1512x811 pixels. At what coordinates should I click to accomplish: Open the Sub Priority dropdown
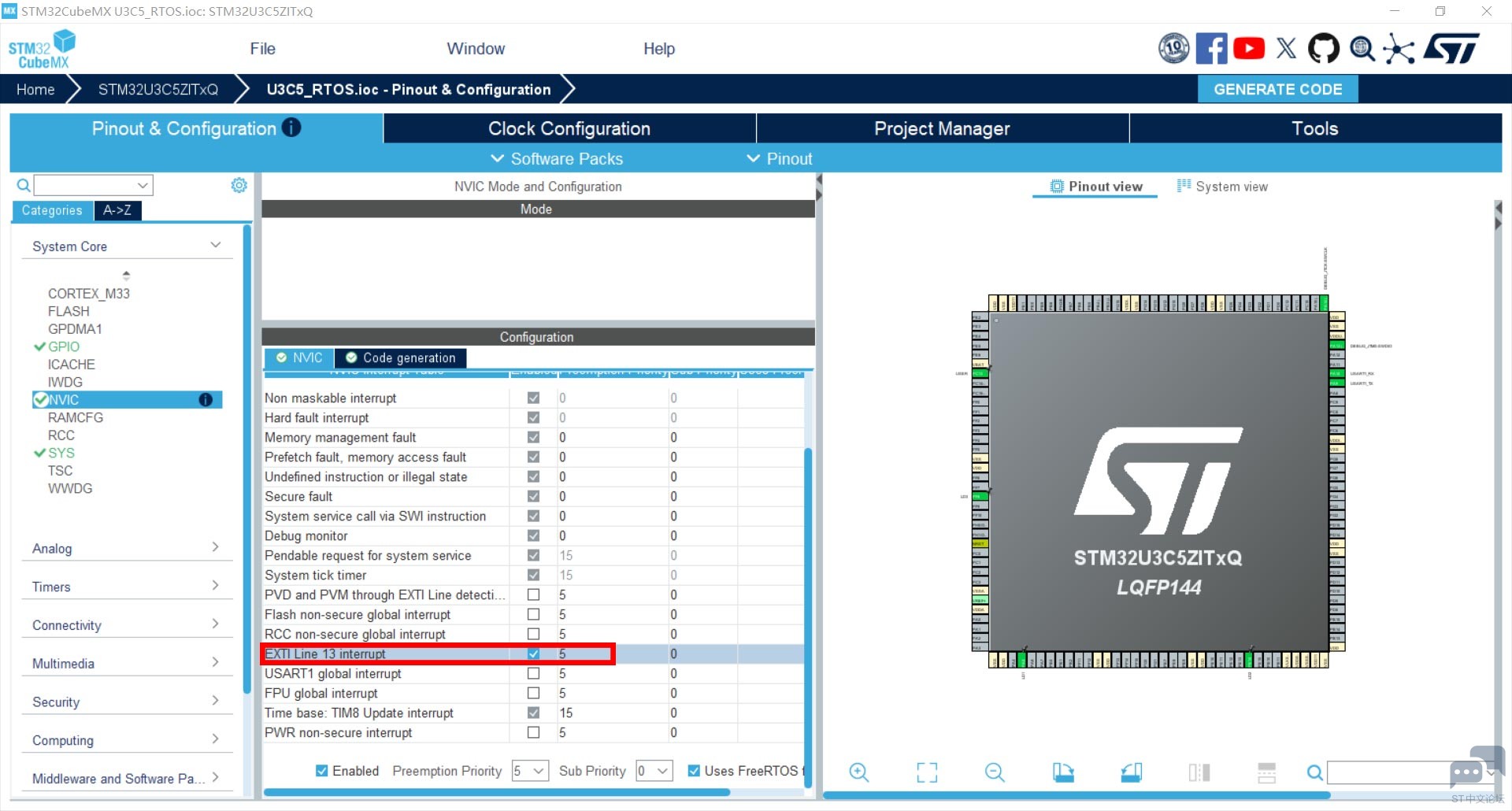click(654, 771)
